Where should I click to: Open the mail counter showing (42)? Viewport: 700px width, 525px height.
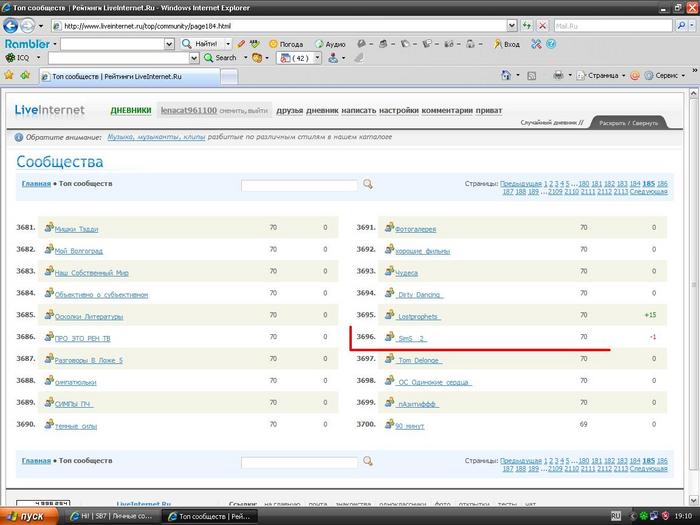(295, 58)
